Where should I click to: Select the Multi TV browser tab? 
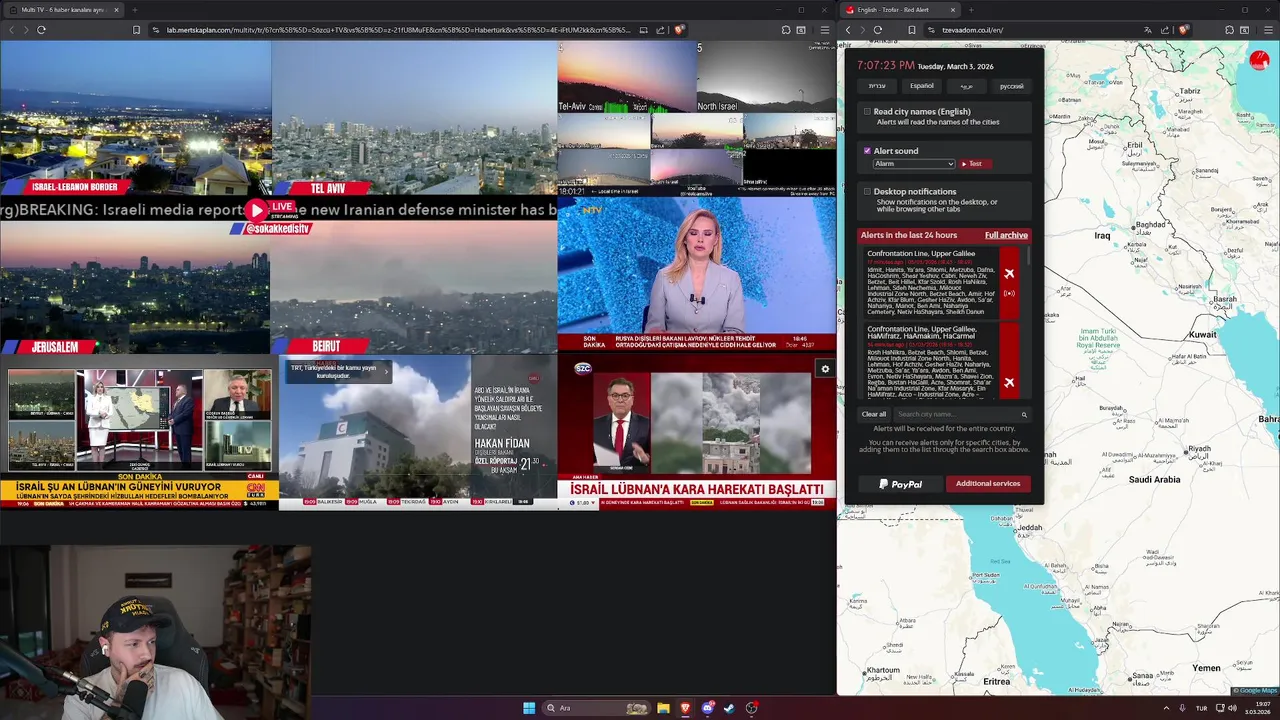[62, 10]
